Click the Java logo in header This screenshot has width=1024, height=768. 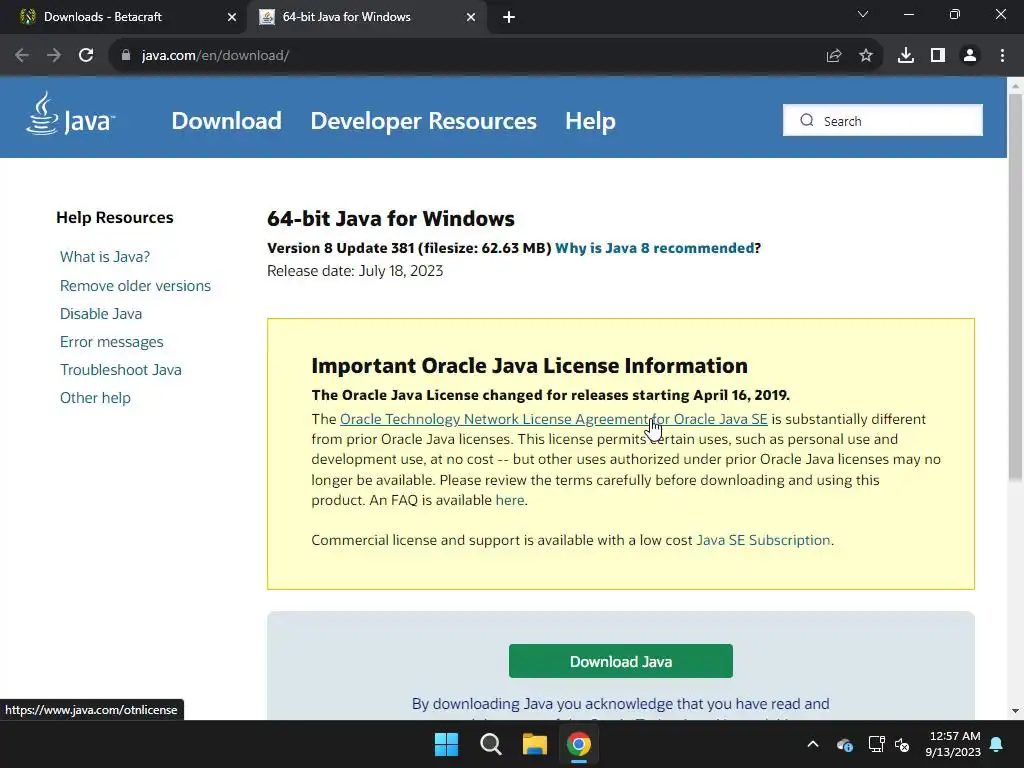click(71, 115)
